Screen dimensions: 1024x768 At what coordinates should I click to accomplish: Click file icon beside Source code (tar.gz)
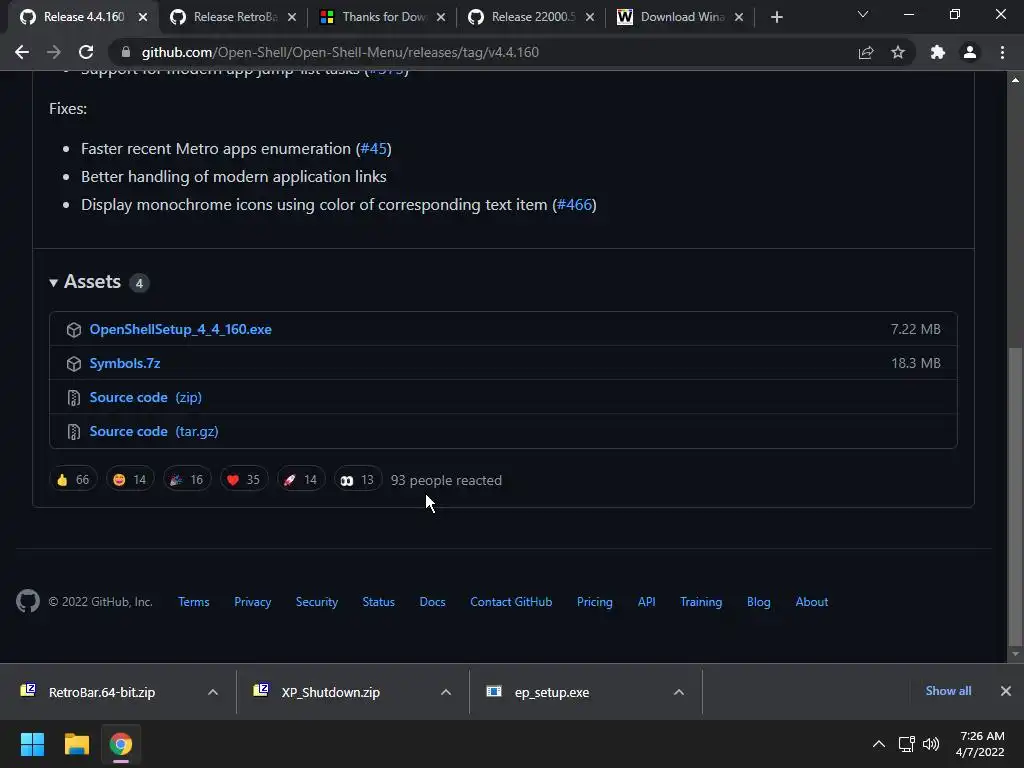tap(74, 432)
